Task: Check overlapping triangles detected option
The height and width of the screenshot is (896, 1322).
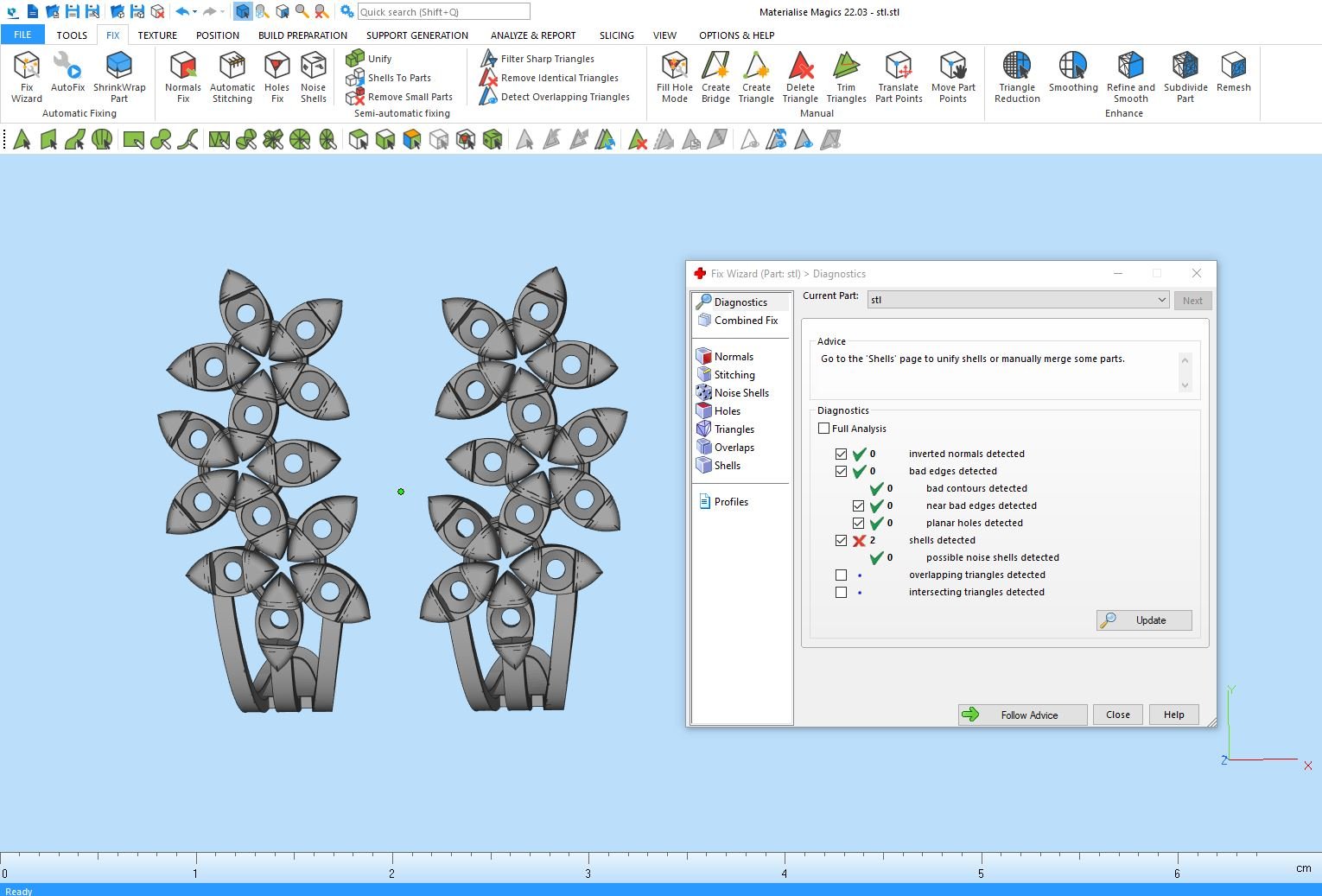Action: coord(841,575)
